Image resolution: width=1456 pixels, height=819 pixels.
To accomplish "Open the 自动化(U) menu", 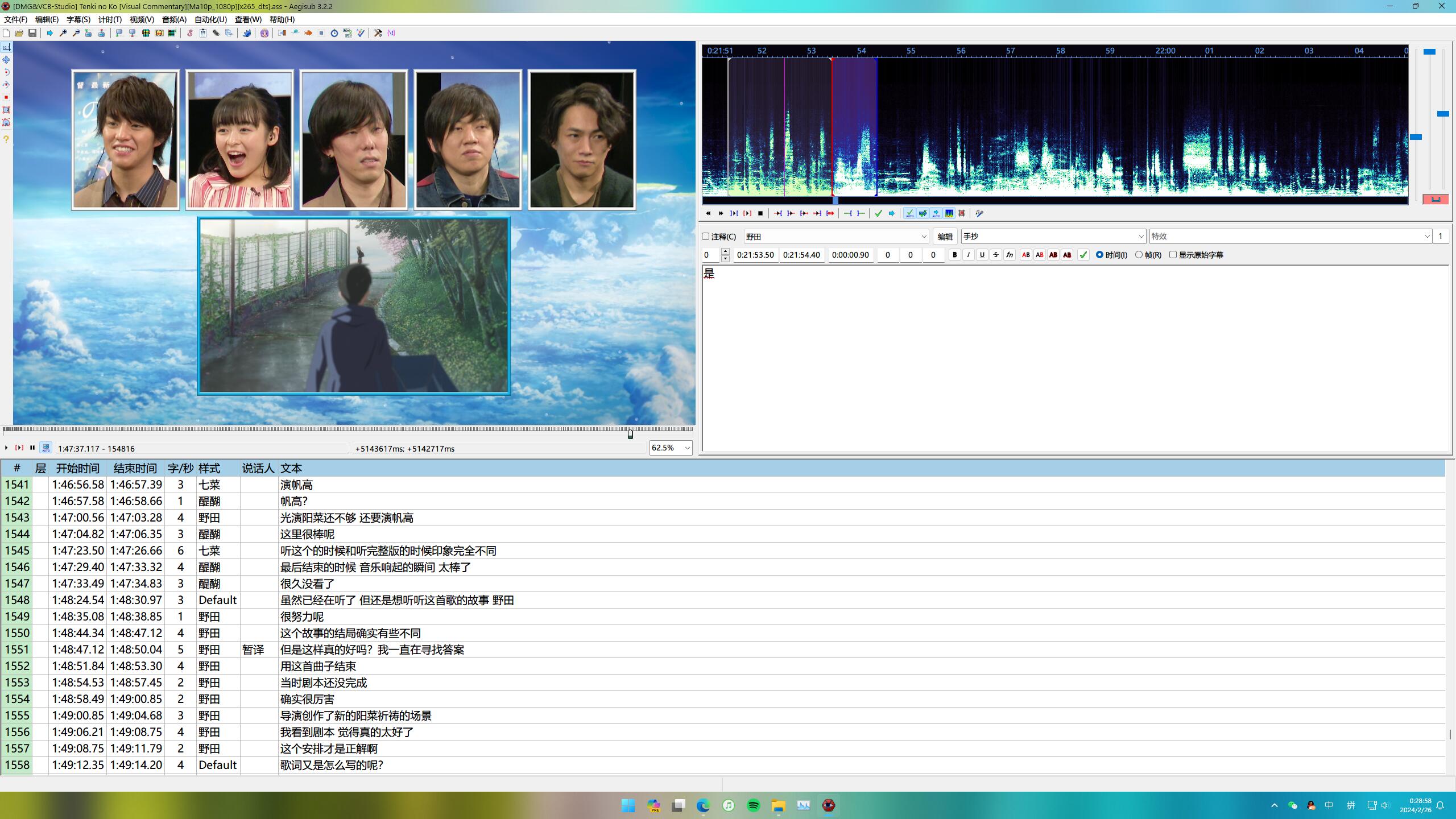I will point(210,19).
